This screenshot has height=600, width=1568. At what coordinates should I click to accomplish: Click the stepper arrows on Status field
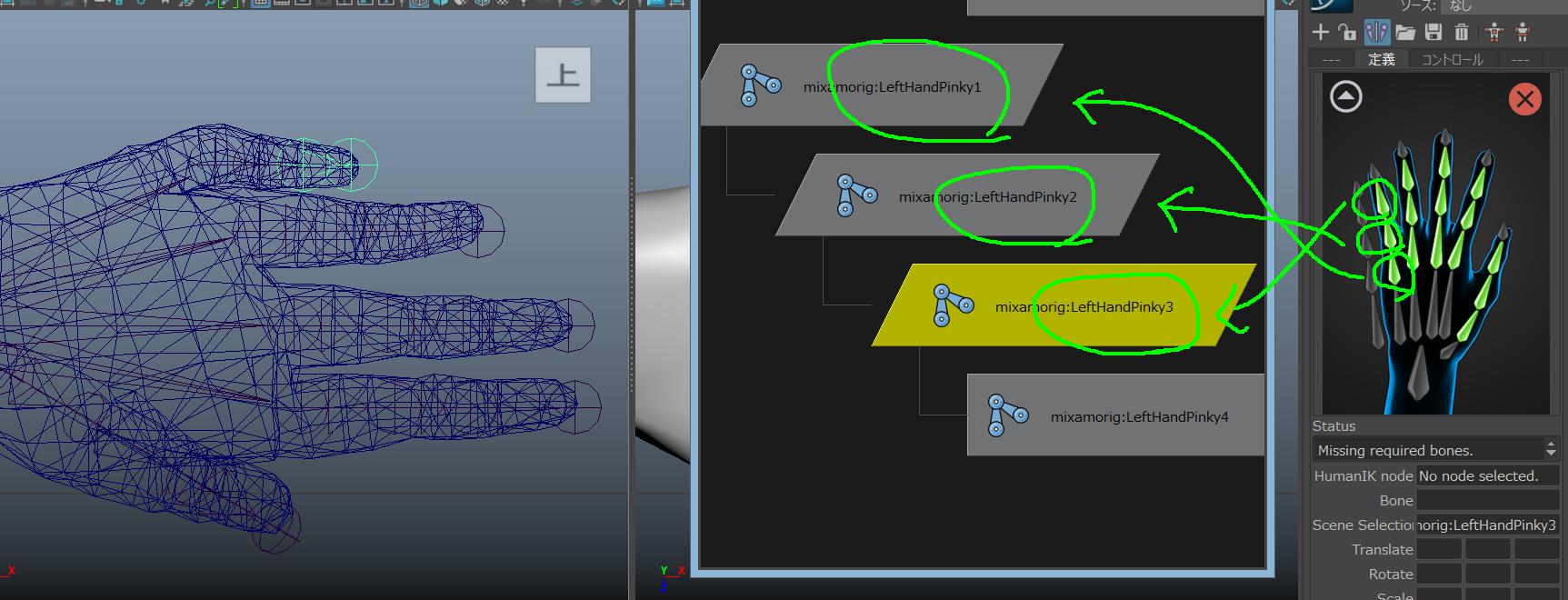point(1551,450)
